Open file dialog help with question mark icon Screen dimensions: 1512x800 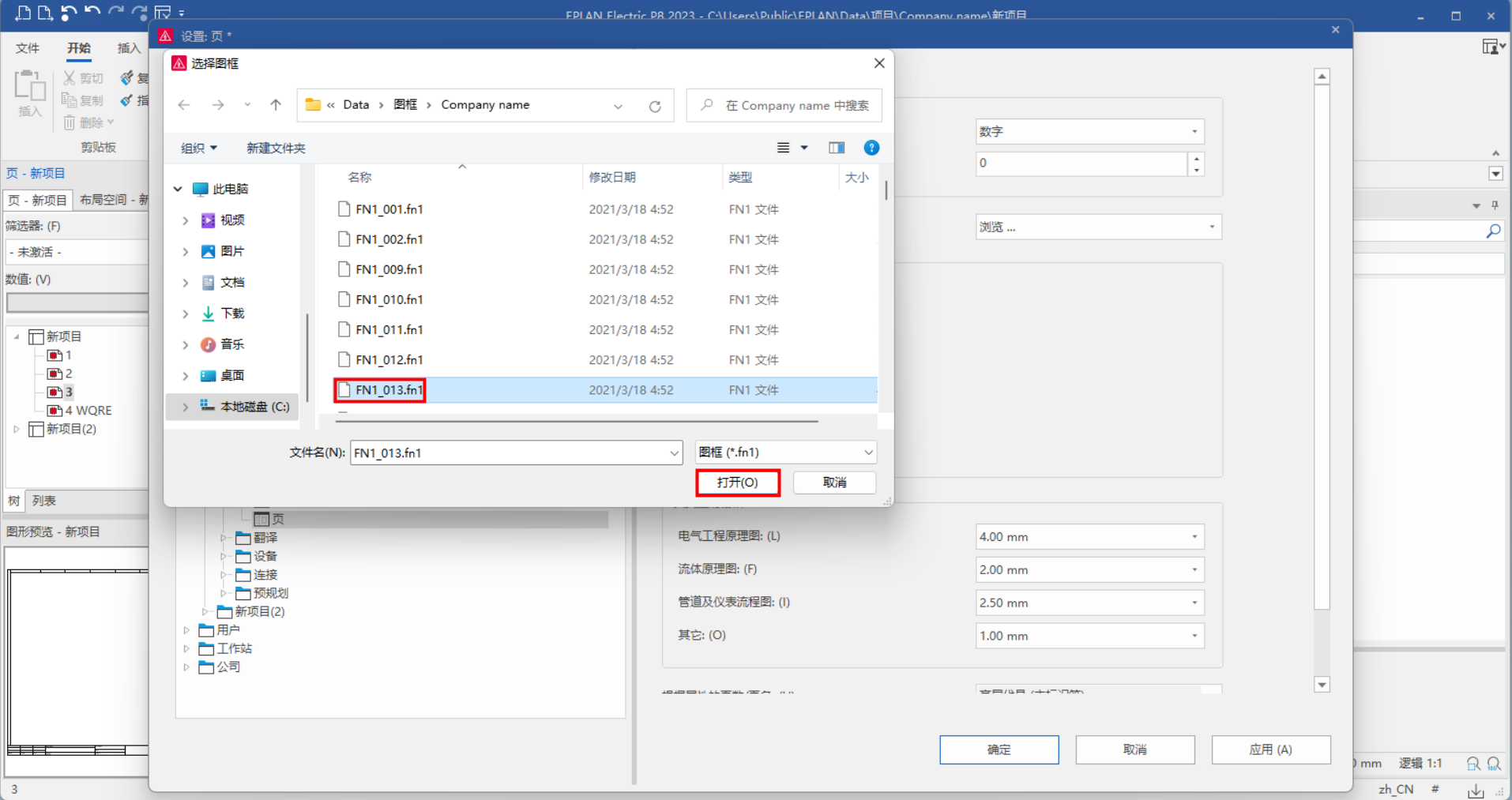coord(871,148)
